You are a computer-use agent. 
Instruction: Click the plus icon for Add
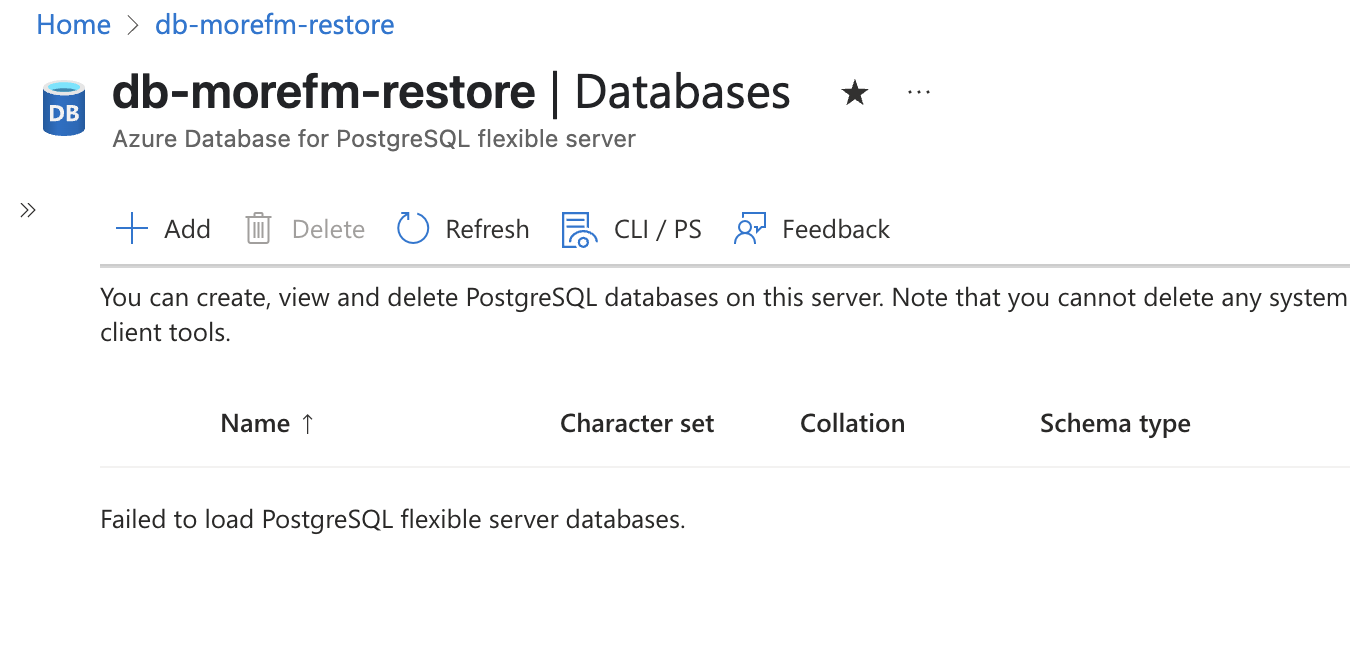point(132,229)
